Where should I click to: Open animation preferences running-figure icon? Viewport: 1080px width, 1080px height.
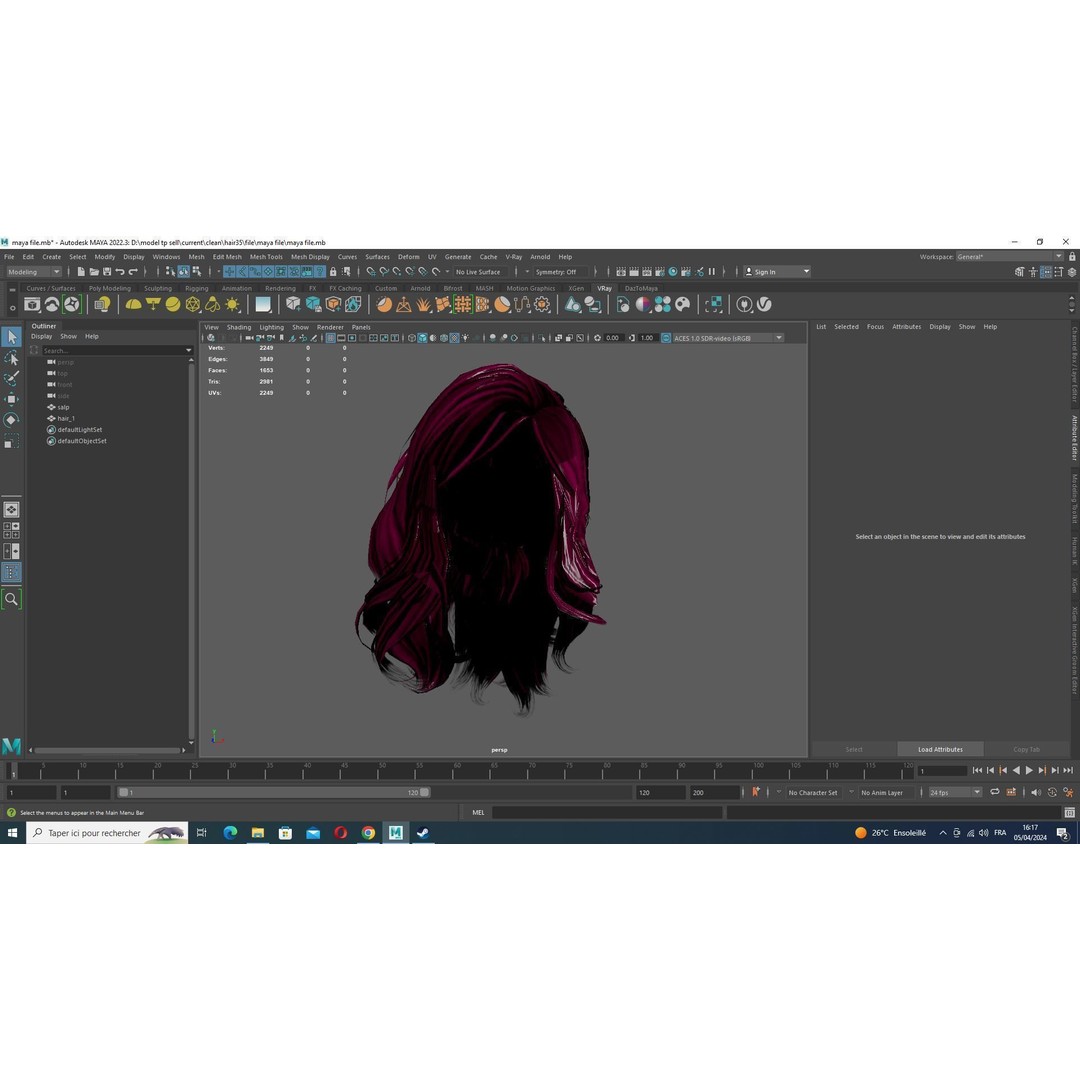click(x=1068, y=792)
